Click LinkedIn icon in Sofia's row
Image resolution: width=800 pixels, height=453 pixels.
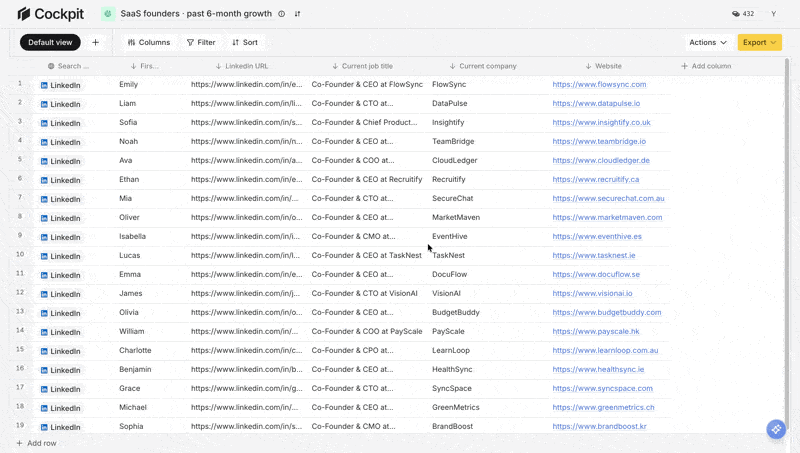point(44,123)
